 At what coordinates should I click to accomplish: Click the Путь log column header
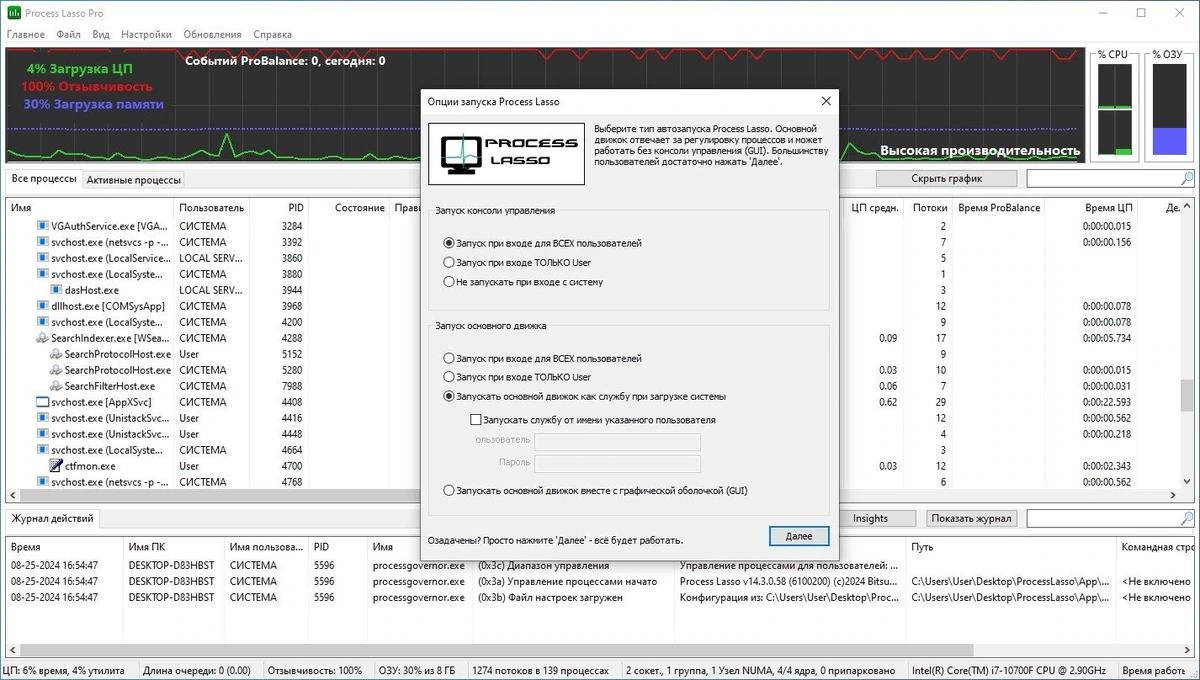pyautogui.click(x=922, y=547)
